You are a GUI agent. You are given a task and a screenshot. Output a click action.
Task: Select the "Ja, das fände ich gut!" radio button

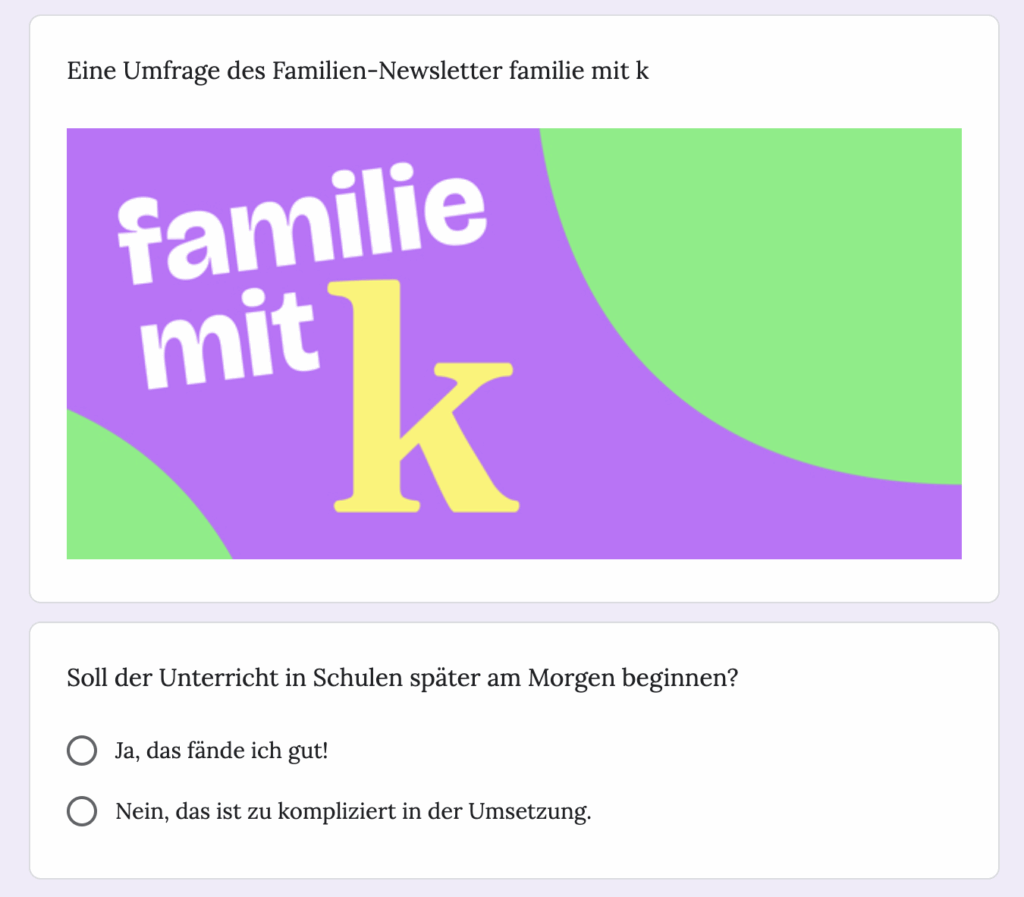point(81,751)
